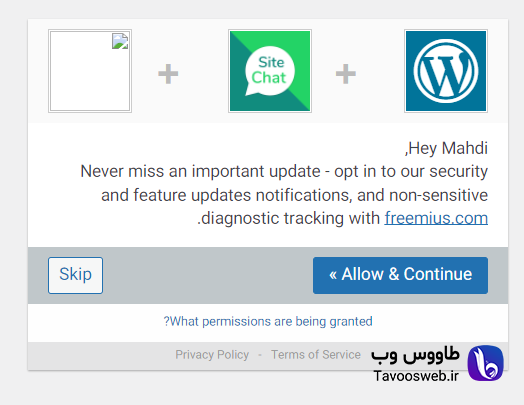Click the Allow & Continue button
Image resolution: width=524 pixels, height=405 pixels.
(x=400, y=275)
